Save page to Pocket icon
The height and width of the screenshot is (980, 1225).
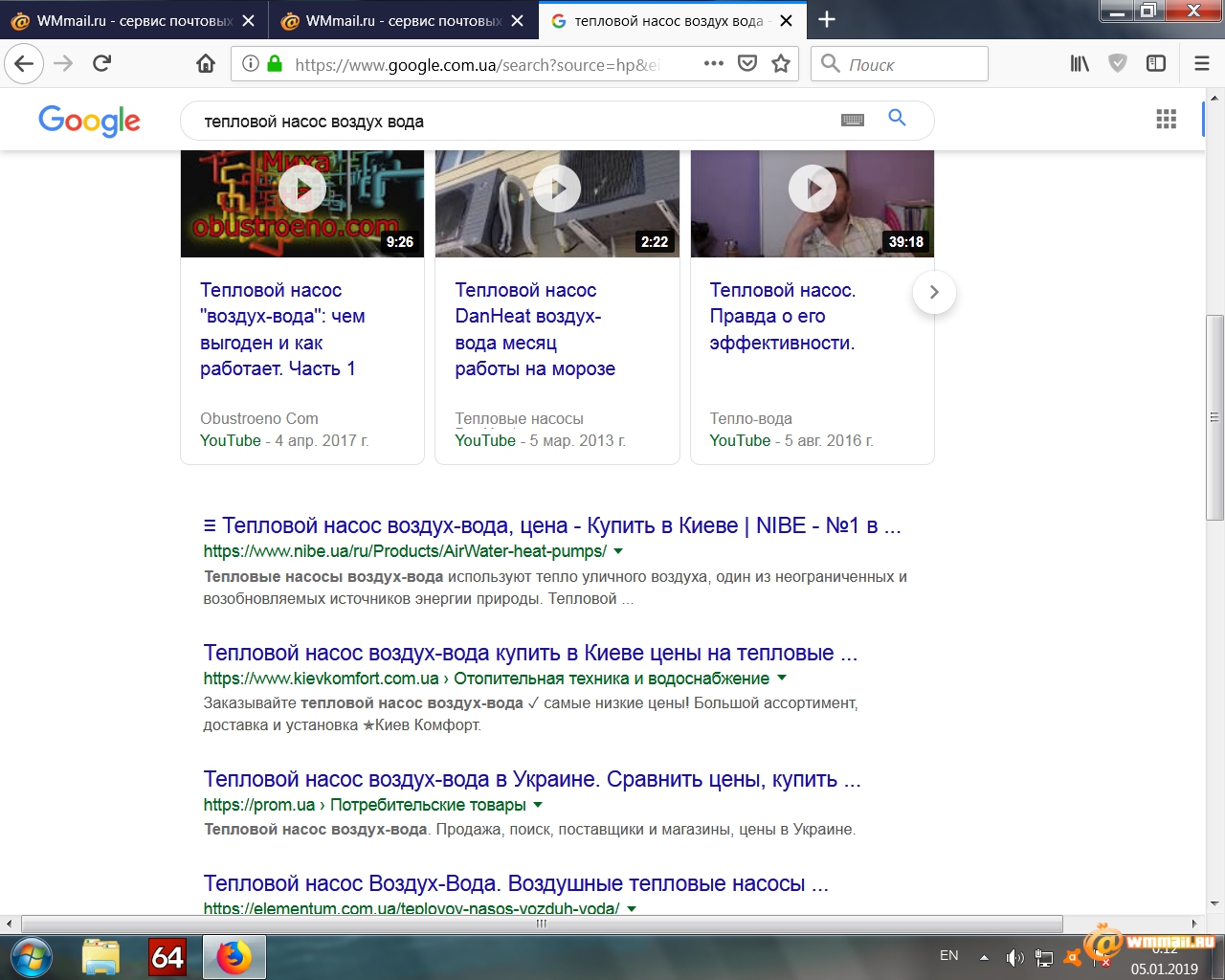pyautogui.click(x=747, y=64)
